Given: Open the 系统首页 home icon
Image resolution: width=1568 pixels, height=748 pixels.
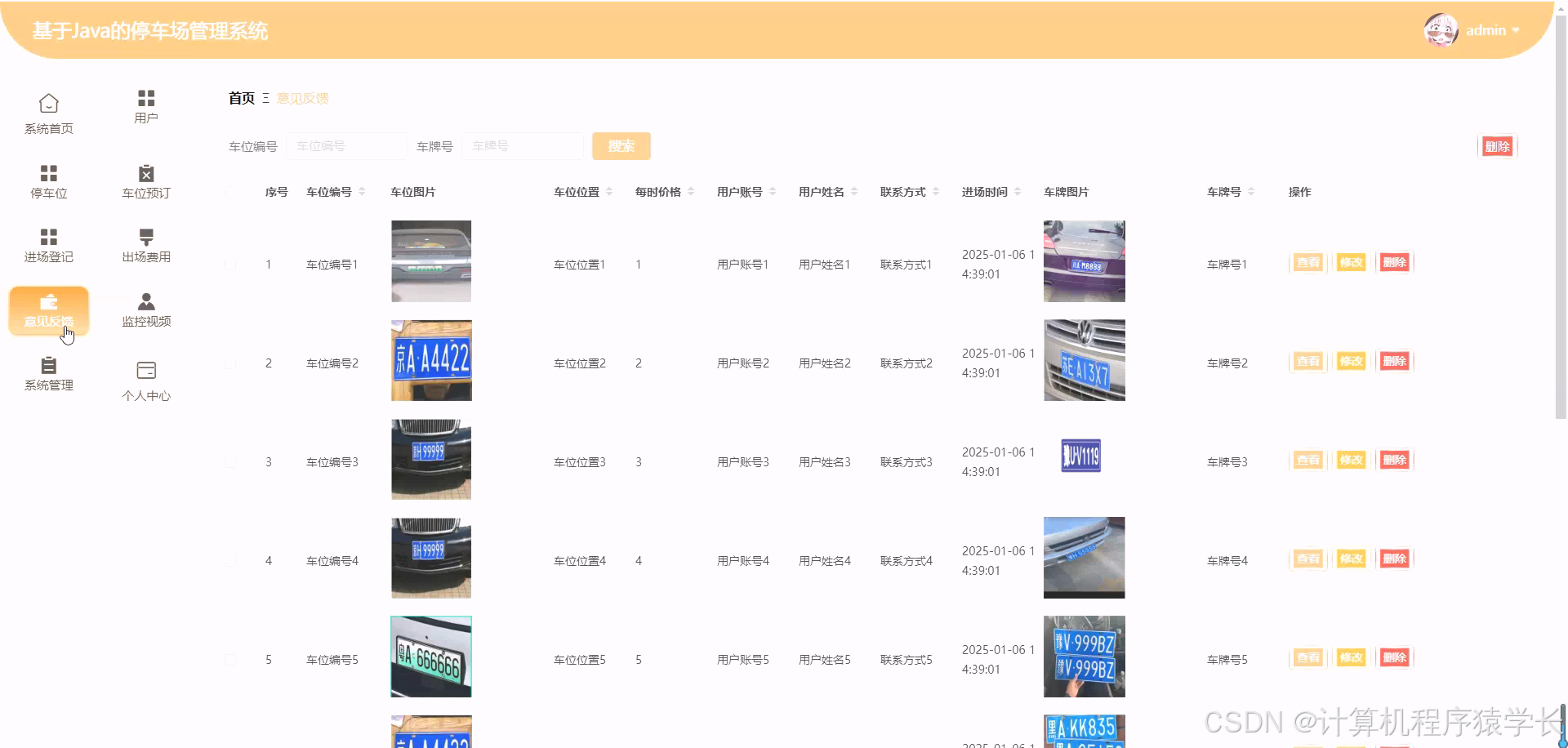Looking at the screenshot, I should pos(49,112).
